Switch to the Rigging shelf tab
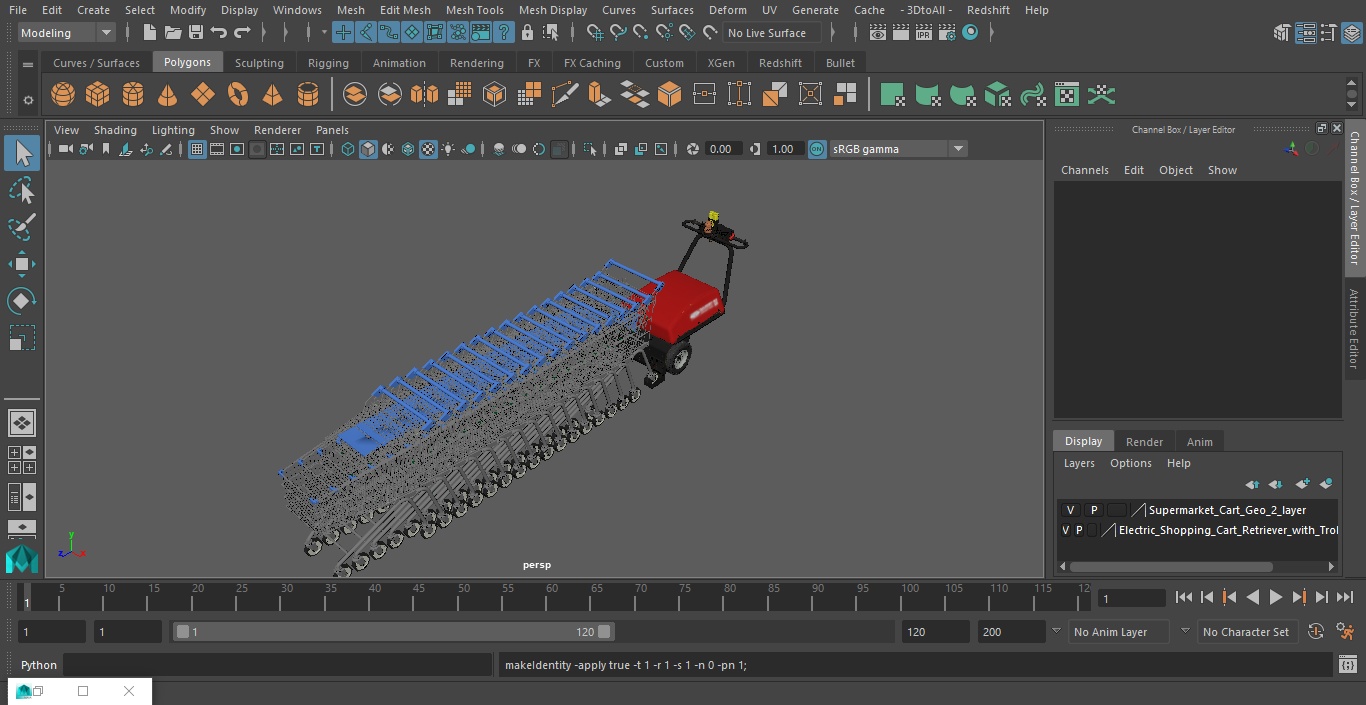 pos(328,62)
